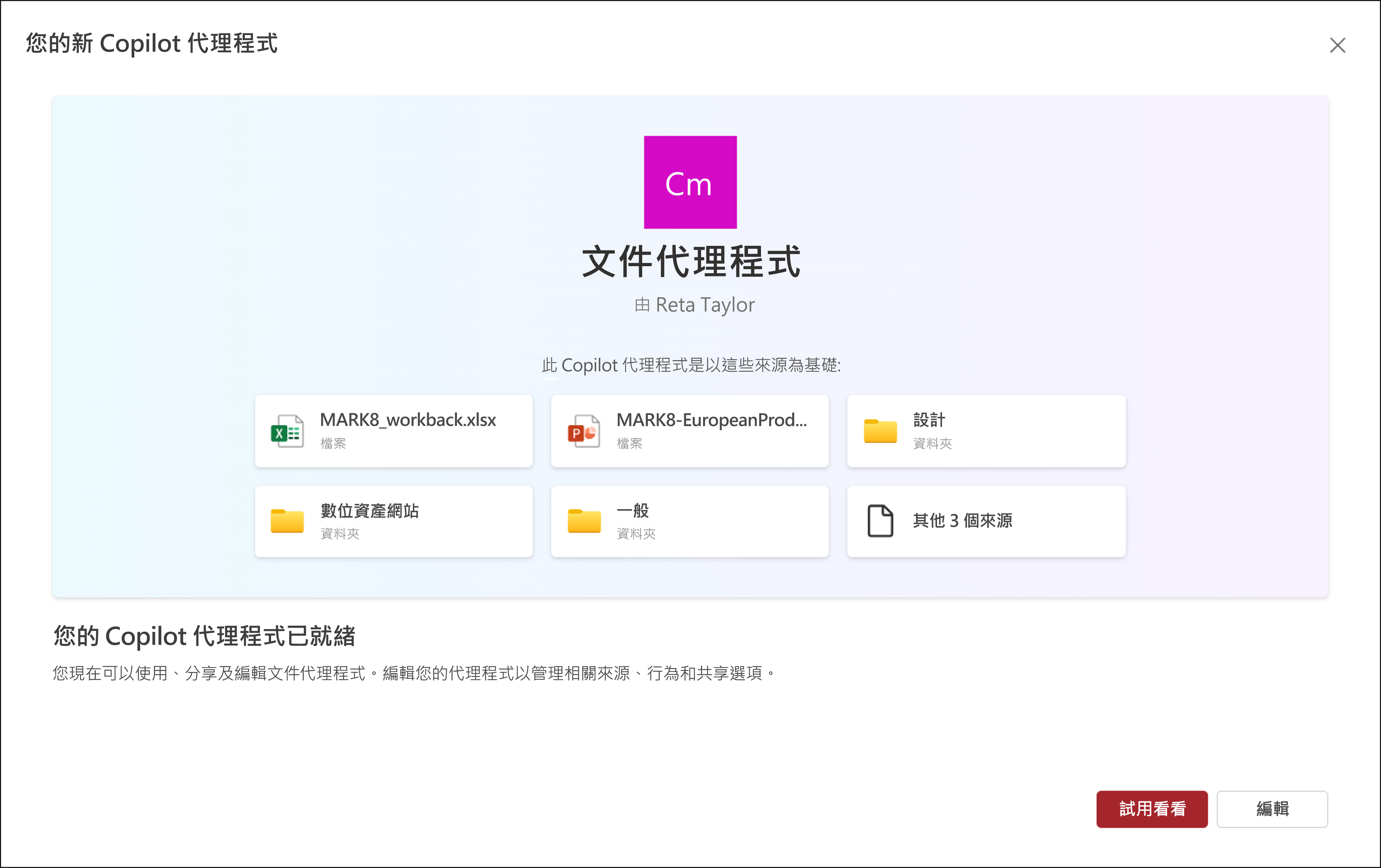Select the 數位資產網站 folder name
This screenshot has width=1381, height=868.
369,511
